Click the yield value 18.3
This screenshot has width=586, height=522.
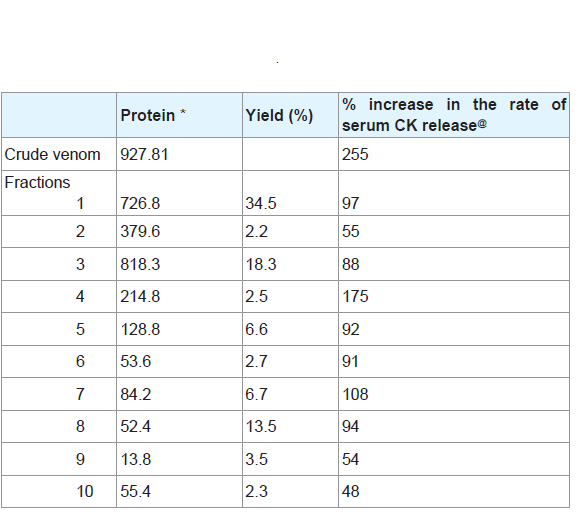(261, 264)
